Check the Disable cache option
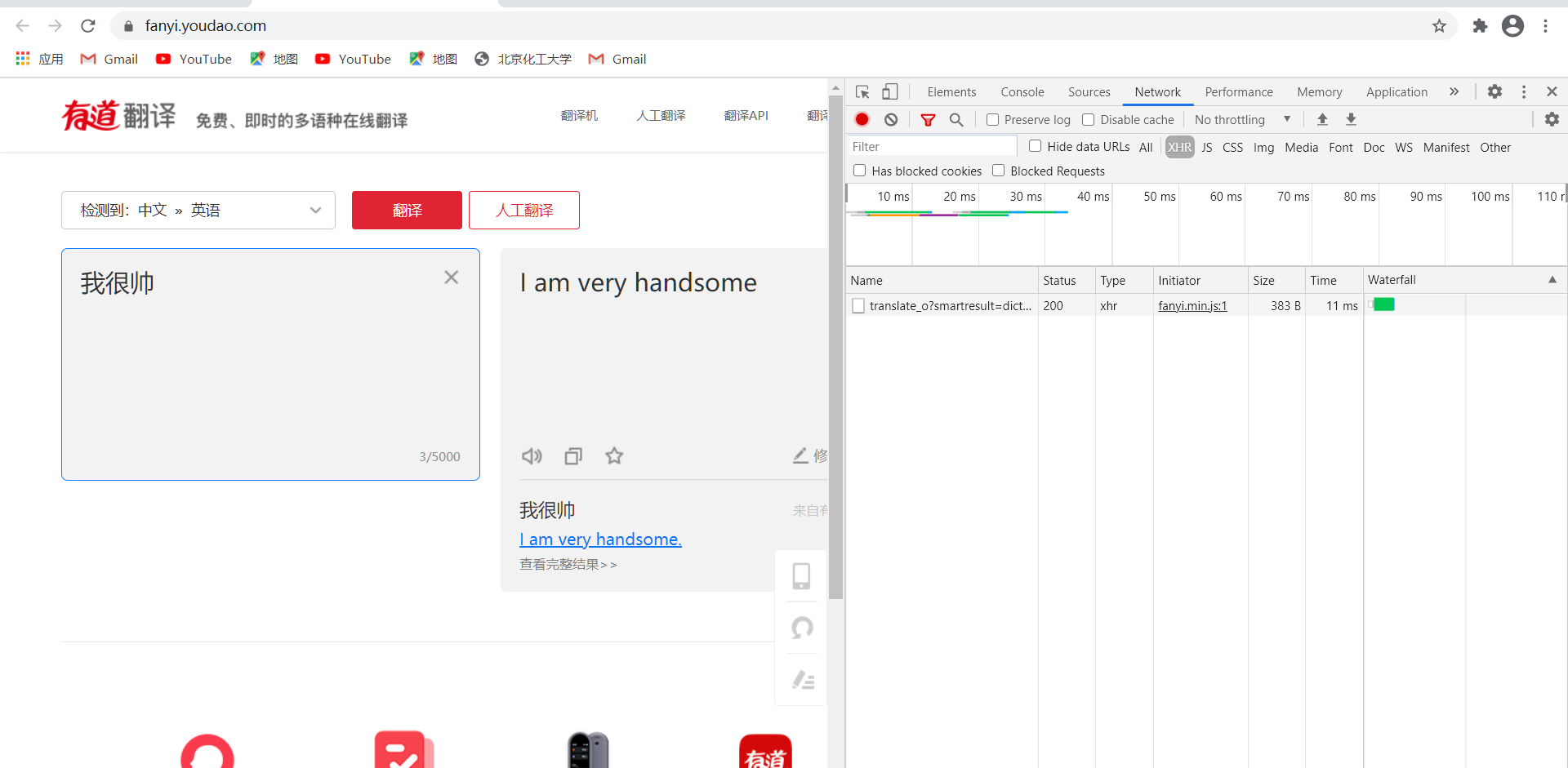Image resolution: width=1568 pixels, height=768 pixels. tap(1088, 119)
